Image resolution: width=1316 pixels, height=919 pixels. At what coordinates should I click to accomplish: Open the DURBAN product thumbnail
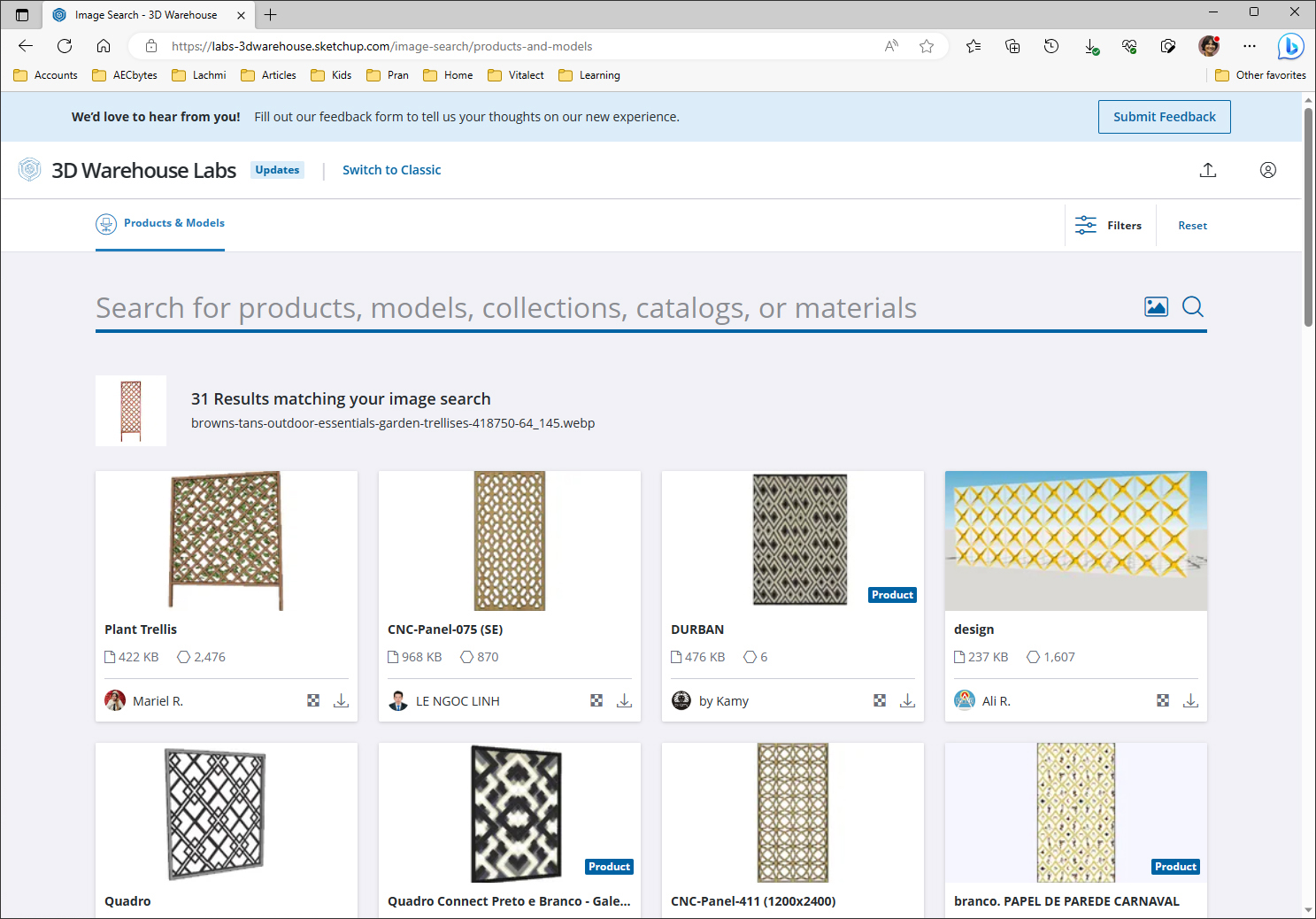coord(793,541)
